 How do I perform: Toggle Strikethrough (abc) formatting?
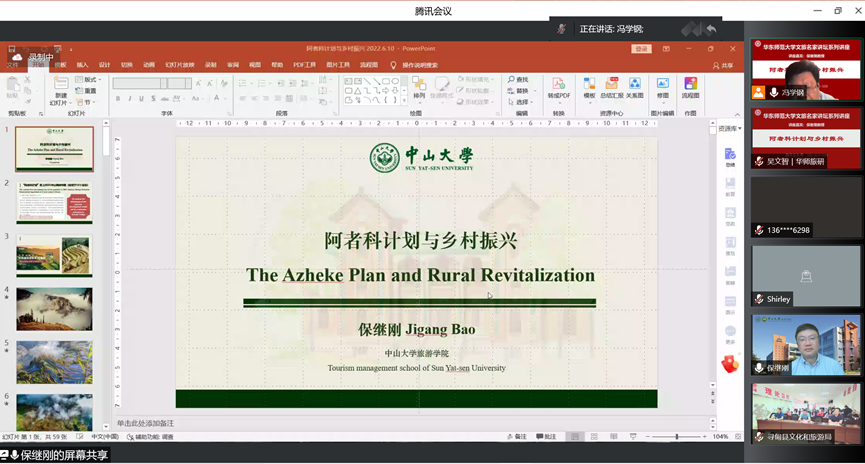click(x=164, y=98)
